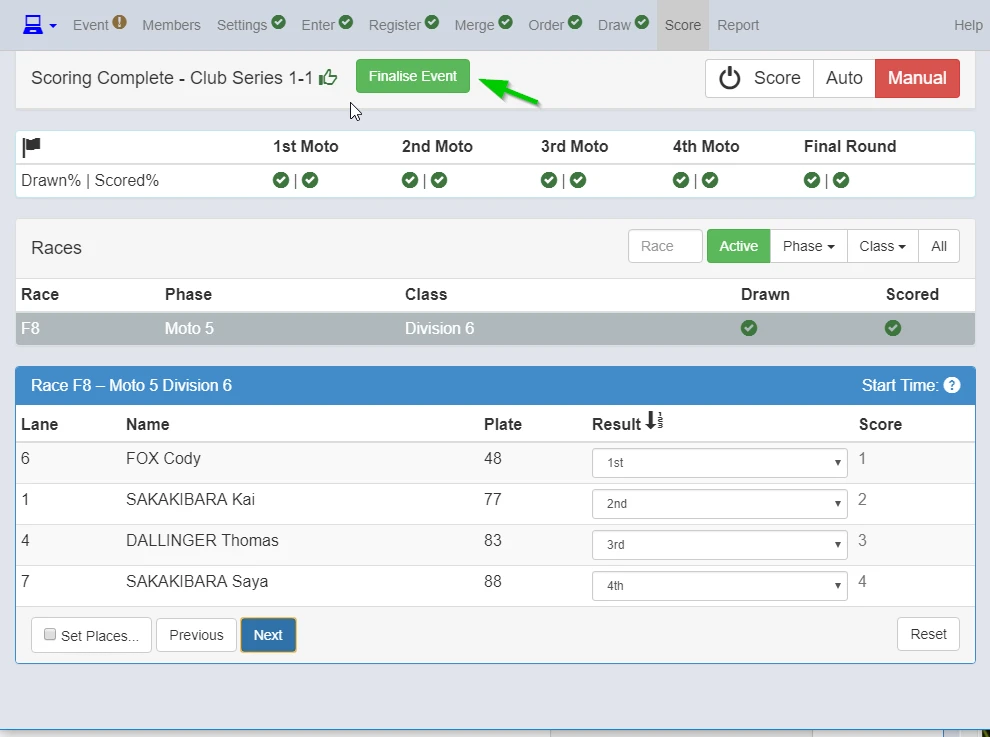Click plate number 48

[x=493, y=458]
